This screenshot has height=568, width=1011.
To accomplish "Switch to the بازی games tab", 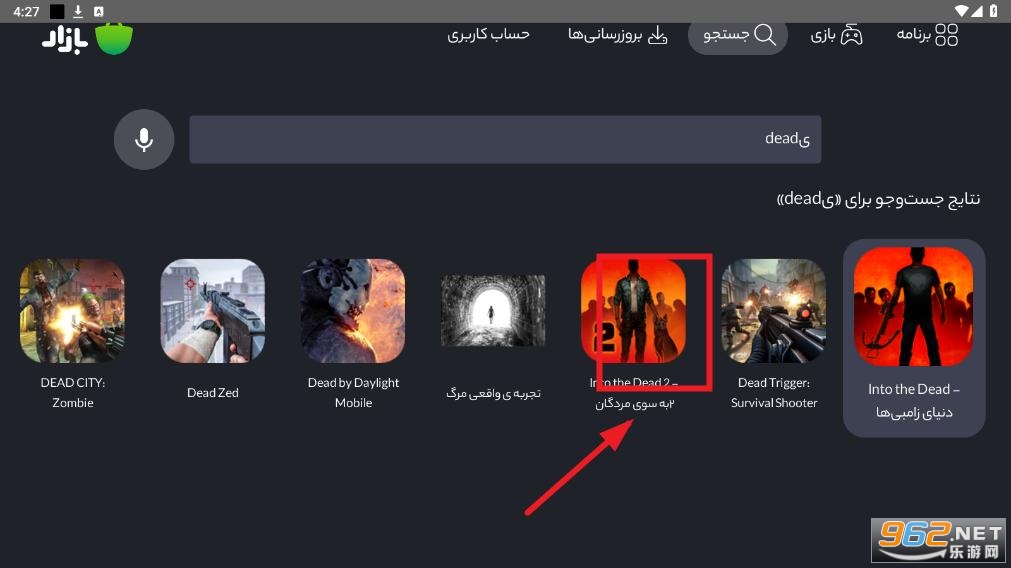I will click(x=836, y=35).
